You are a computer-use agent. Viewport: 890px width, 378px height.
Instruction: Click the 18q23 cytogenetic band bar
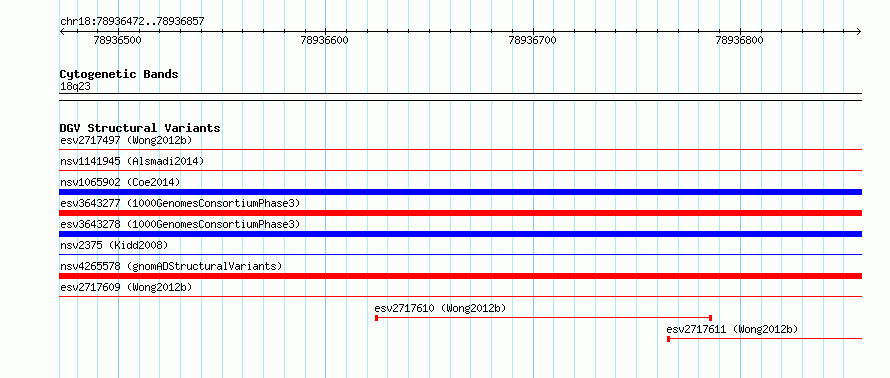[x=461, y=97]
